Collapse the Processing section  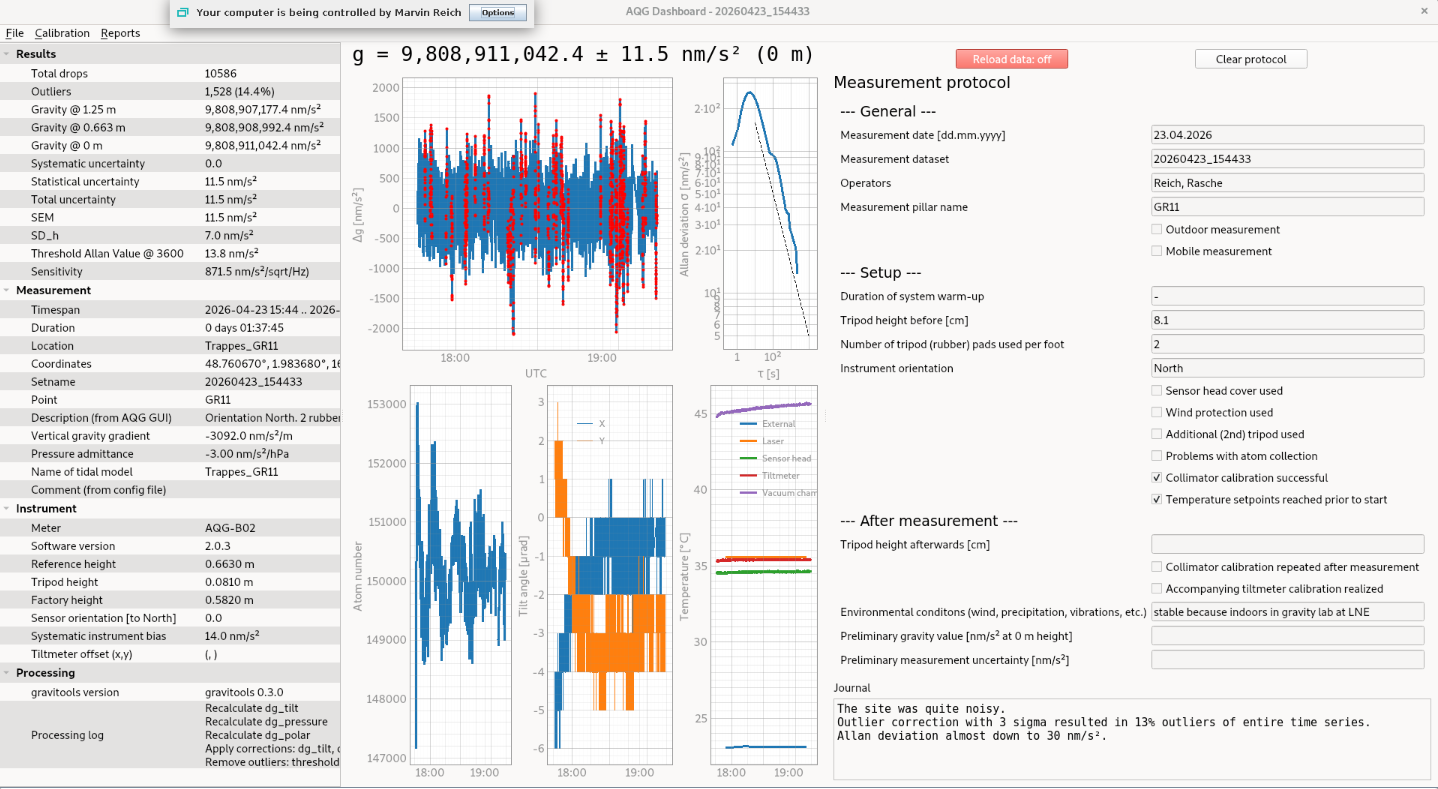8,672
